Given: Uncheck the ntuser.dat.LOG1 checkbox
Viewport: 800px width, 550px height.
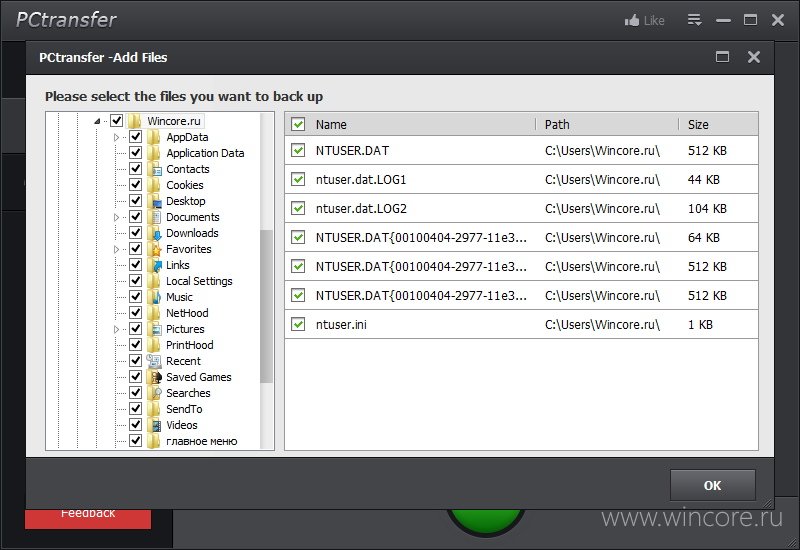Looking at the screenshot, I should [x=298, y=179].
